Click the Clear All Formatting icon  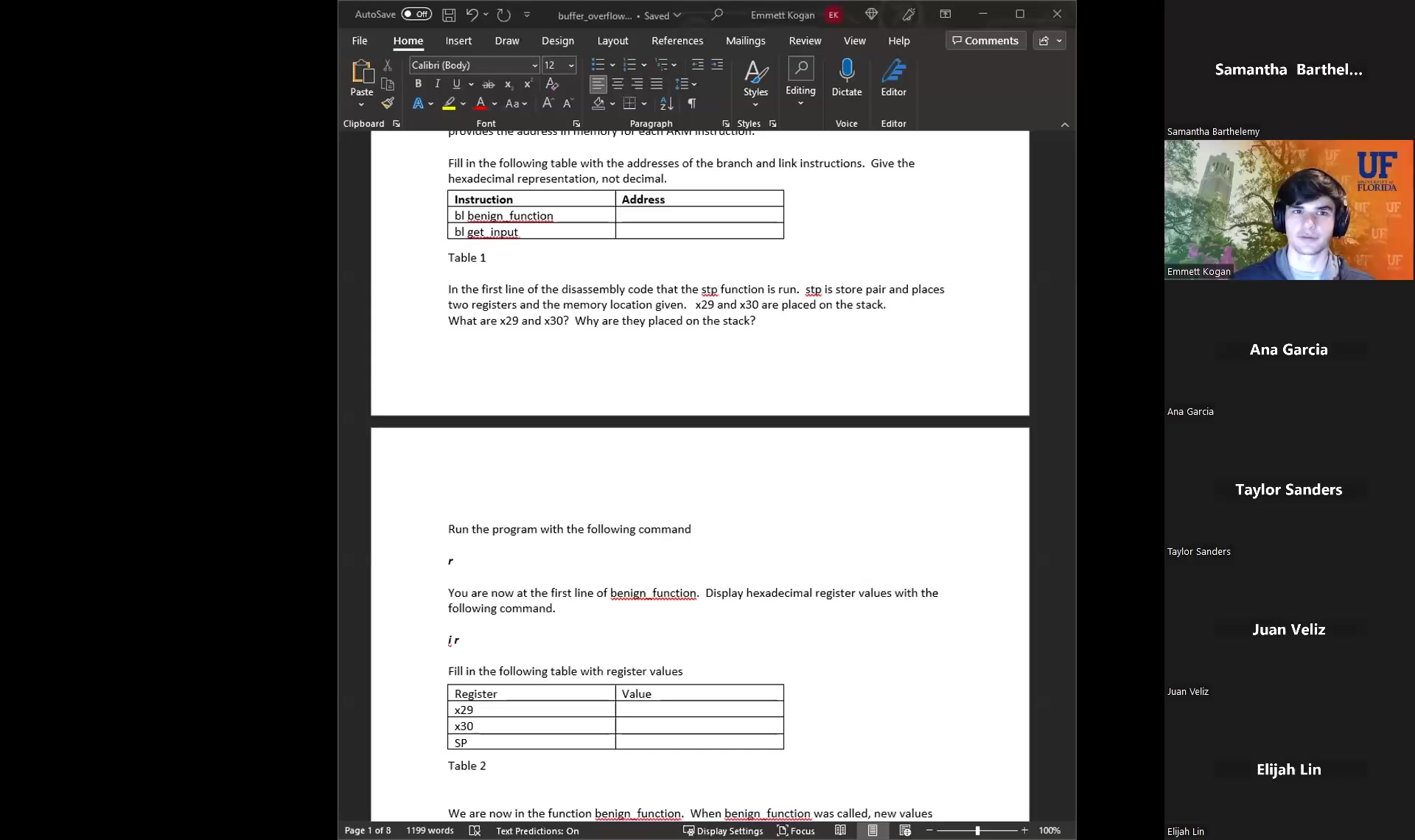(551, 84)
